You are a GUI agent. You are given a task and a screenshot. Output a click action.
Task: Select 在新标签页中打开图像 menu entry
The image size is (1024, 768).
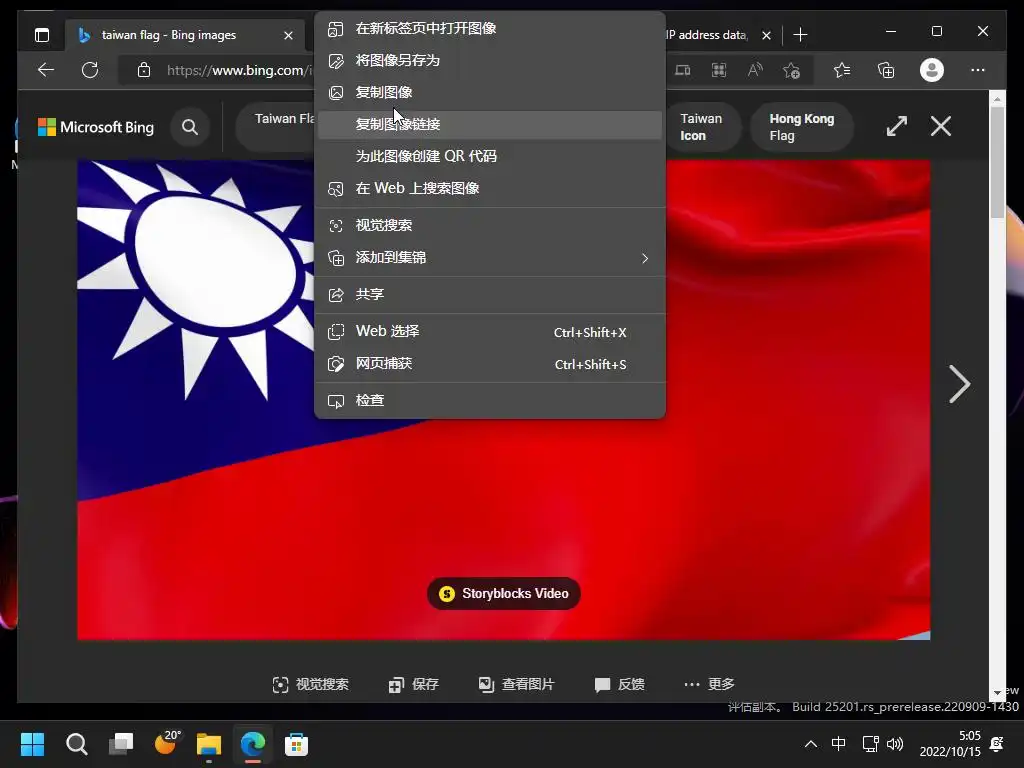click(490, 28)
